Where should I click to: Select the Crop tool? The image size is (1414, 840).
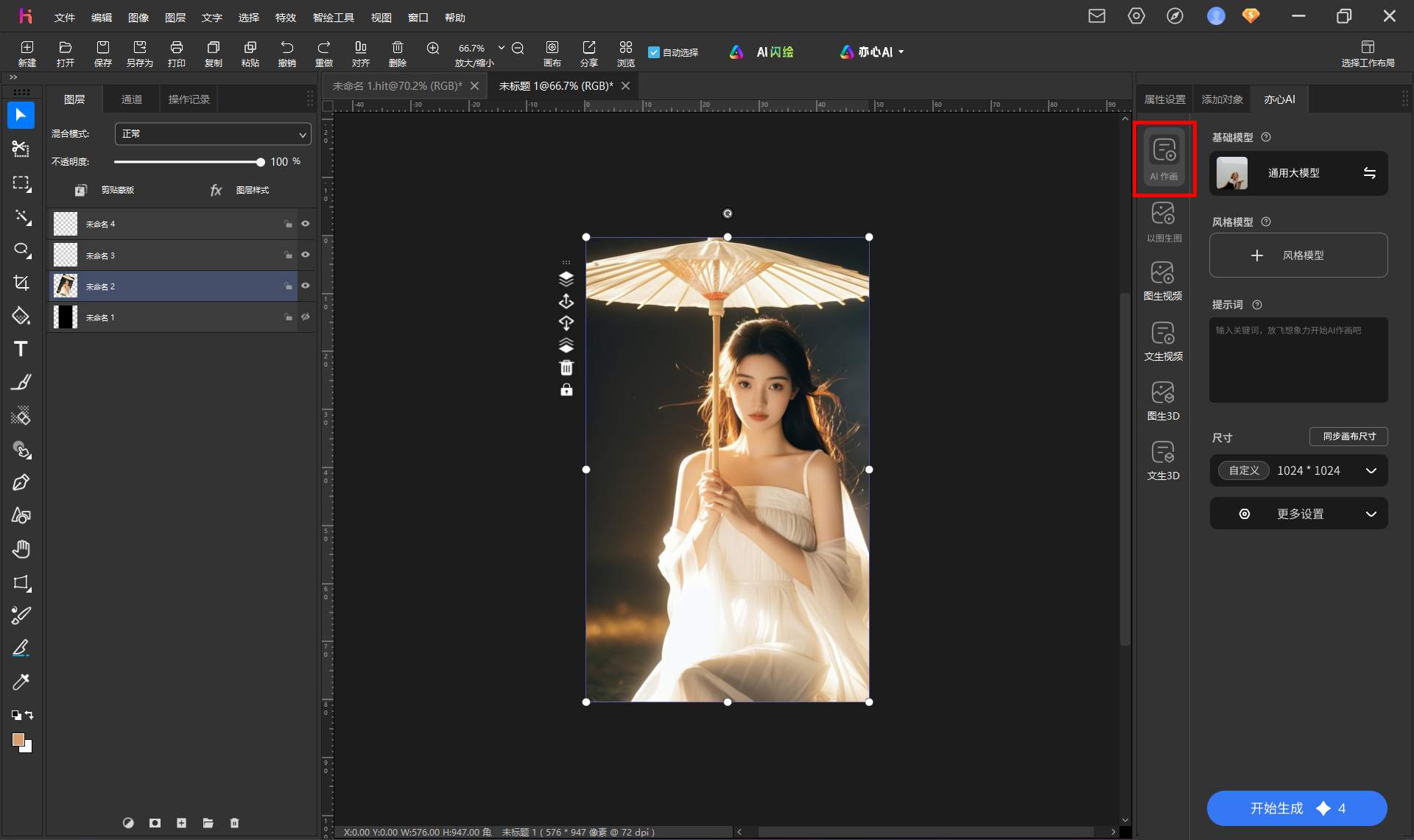click(21, 283)
